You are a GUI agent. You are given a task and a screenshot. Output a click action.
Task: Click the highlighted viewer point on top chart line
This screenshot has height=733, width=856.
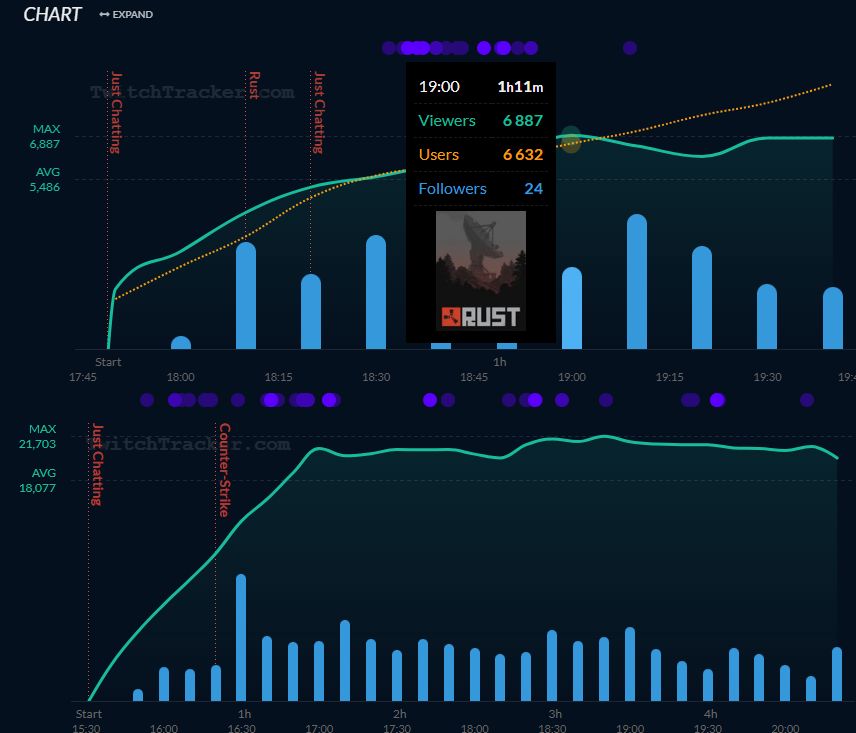571,135
